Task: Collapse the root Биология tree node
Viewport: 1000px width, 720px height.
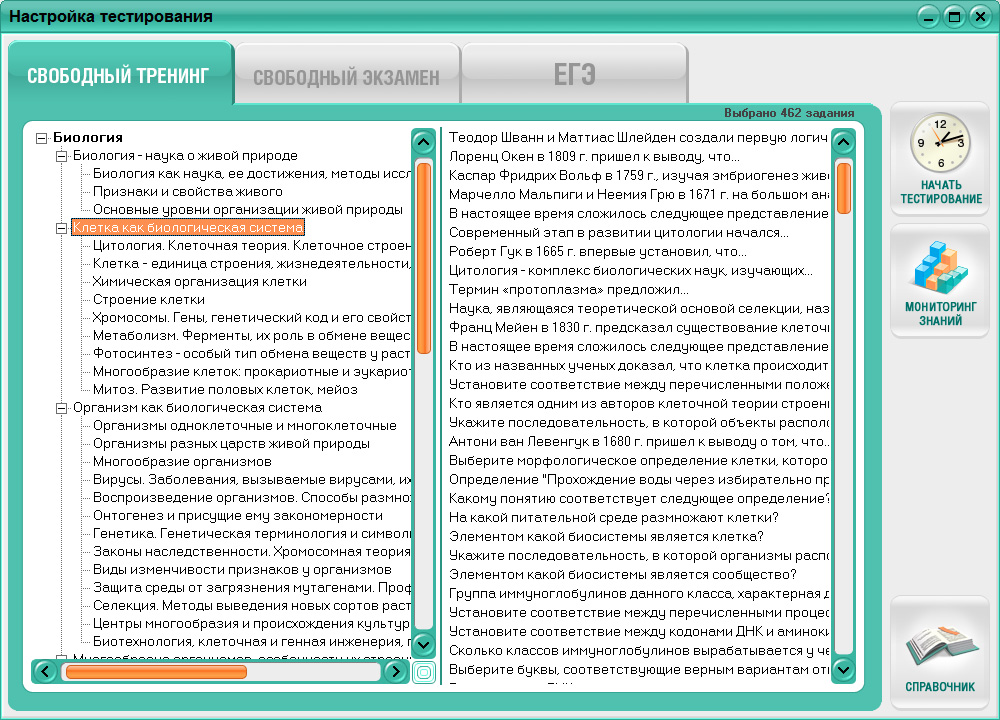Action: tap(41, 138)
